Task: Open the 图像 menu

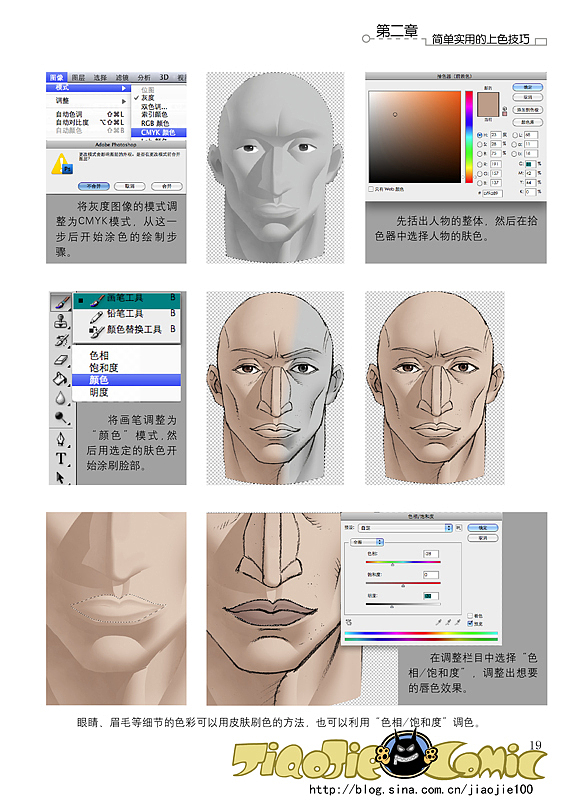Action: (57, 78)
